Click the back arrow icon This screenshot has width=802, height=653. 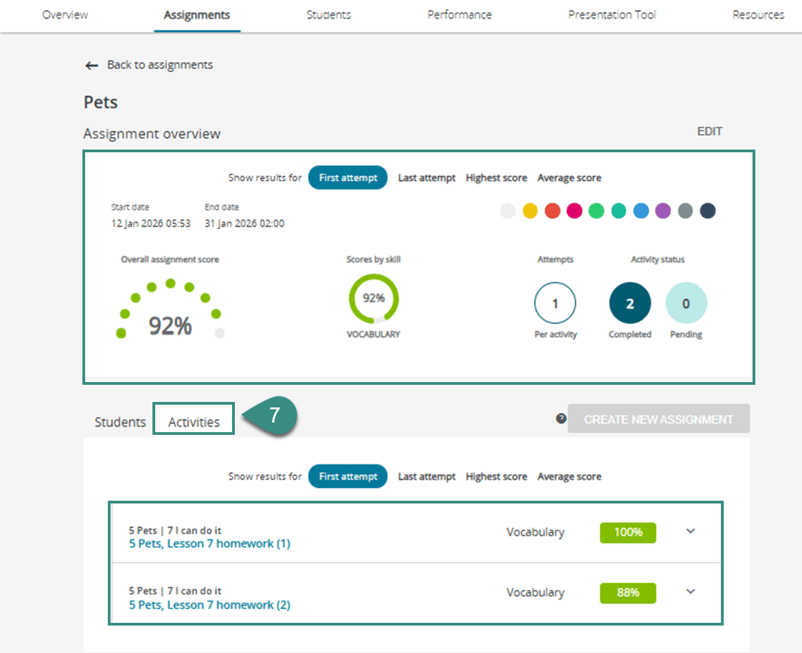point(92,65)
